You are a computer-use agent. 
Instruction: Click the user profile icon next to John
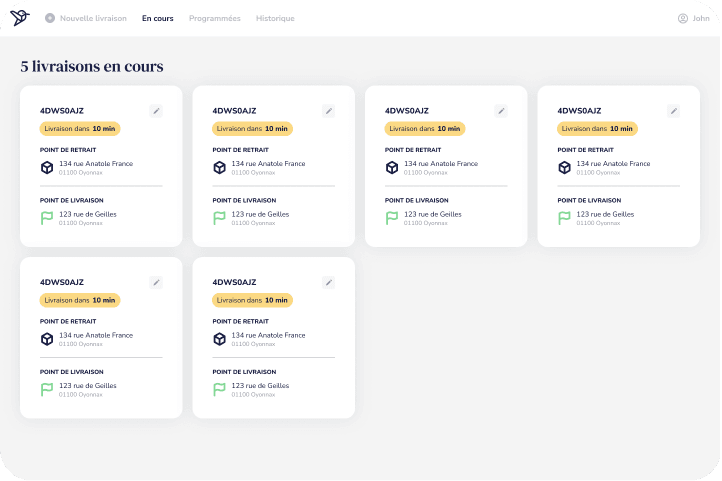pyautogui.click(x=683, y=18)
